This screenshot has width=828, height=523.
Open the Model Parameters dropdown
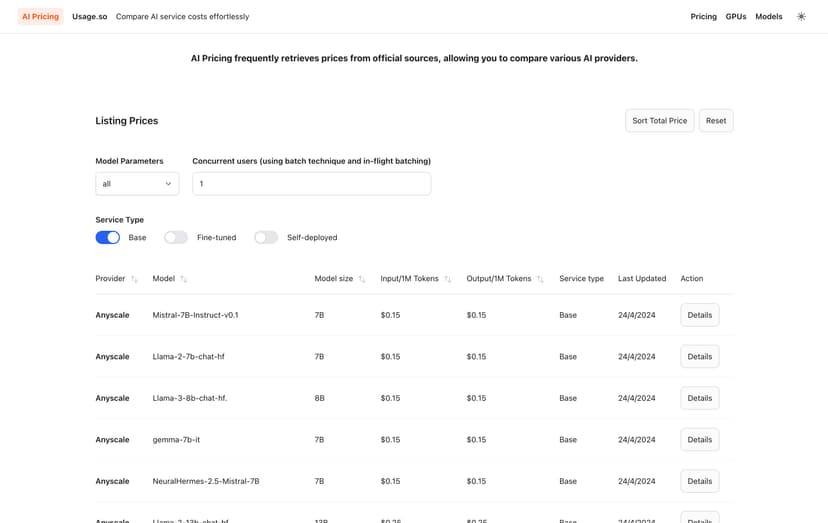pos(137,184)
